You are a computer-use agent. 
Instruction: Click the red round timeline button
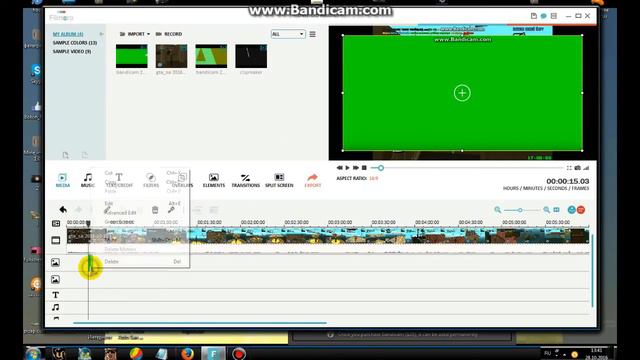(581, 210)
